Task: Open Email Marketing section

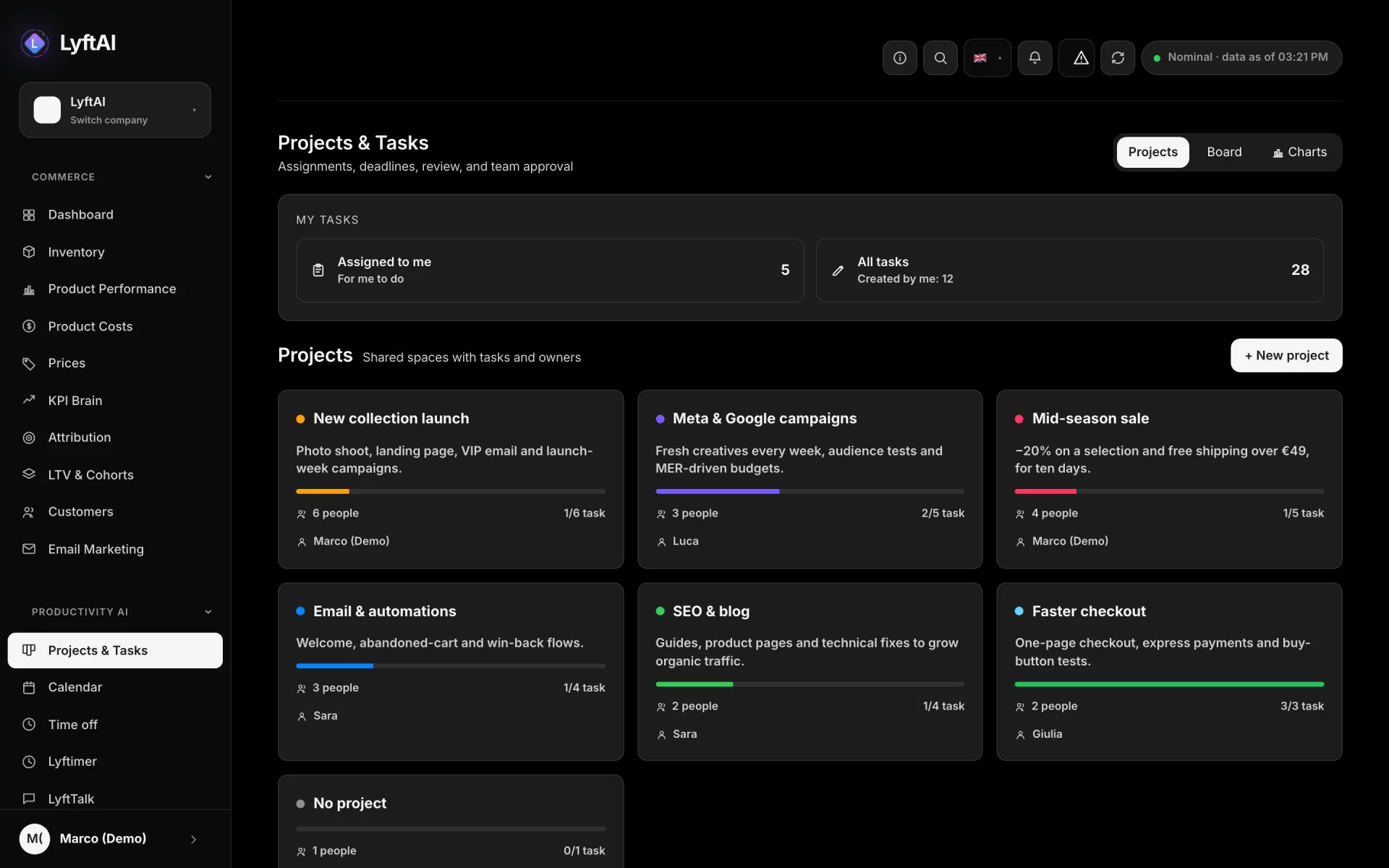Action: tap(115, 550)
